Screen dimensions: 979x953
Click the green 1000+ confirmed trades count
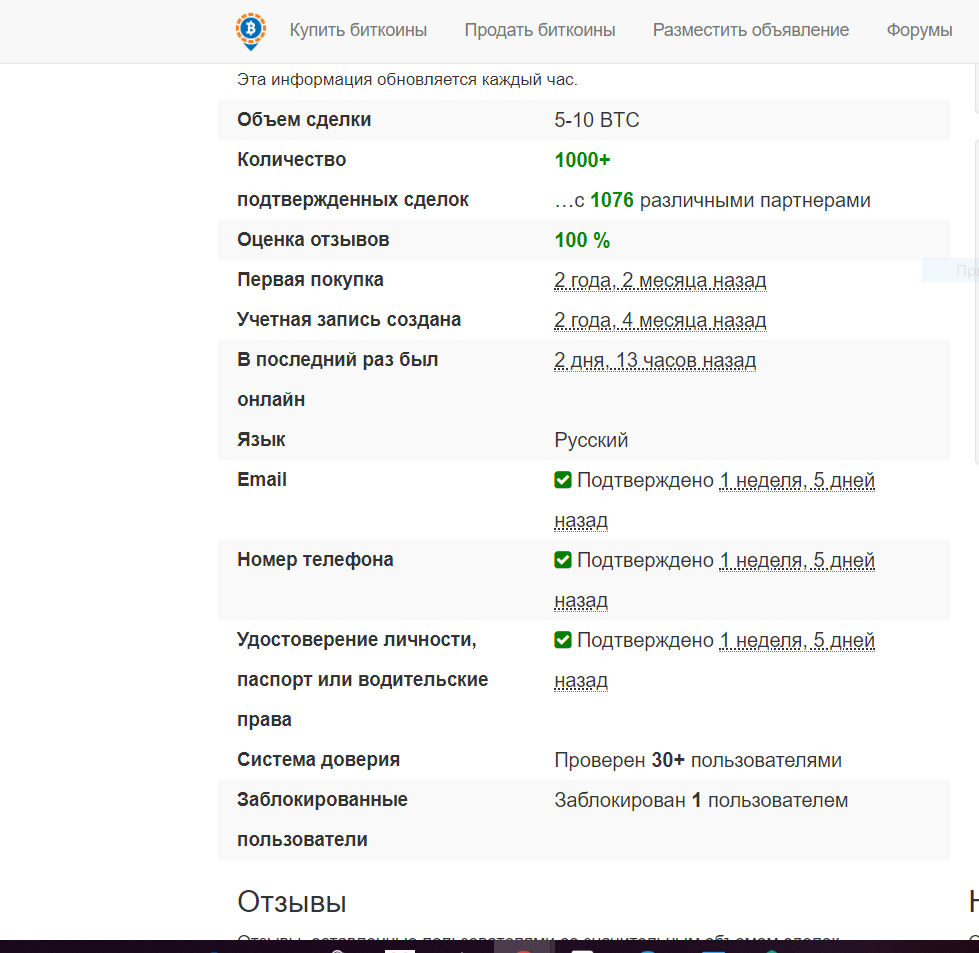[582, 160]
